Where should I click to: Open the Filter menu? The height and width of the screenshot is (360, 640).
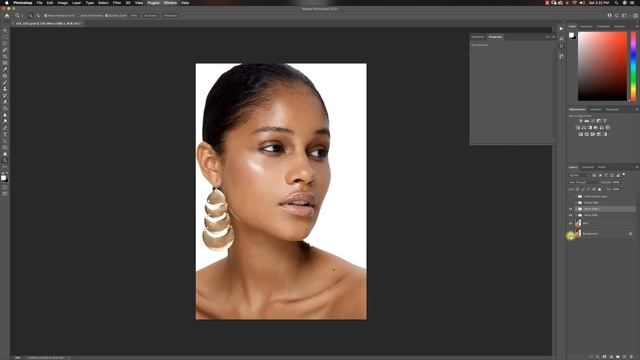click(x=117, y=3)
